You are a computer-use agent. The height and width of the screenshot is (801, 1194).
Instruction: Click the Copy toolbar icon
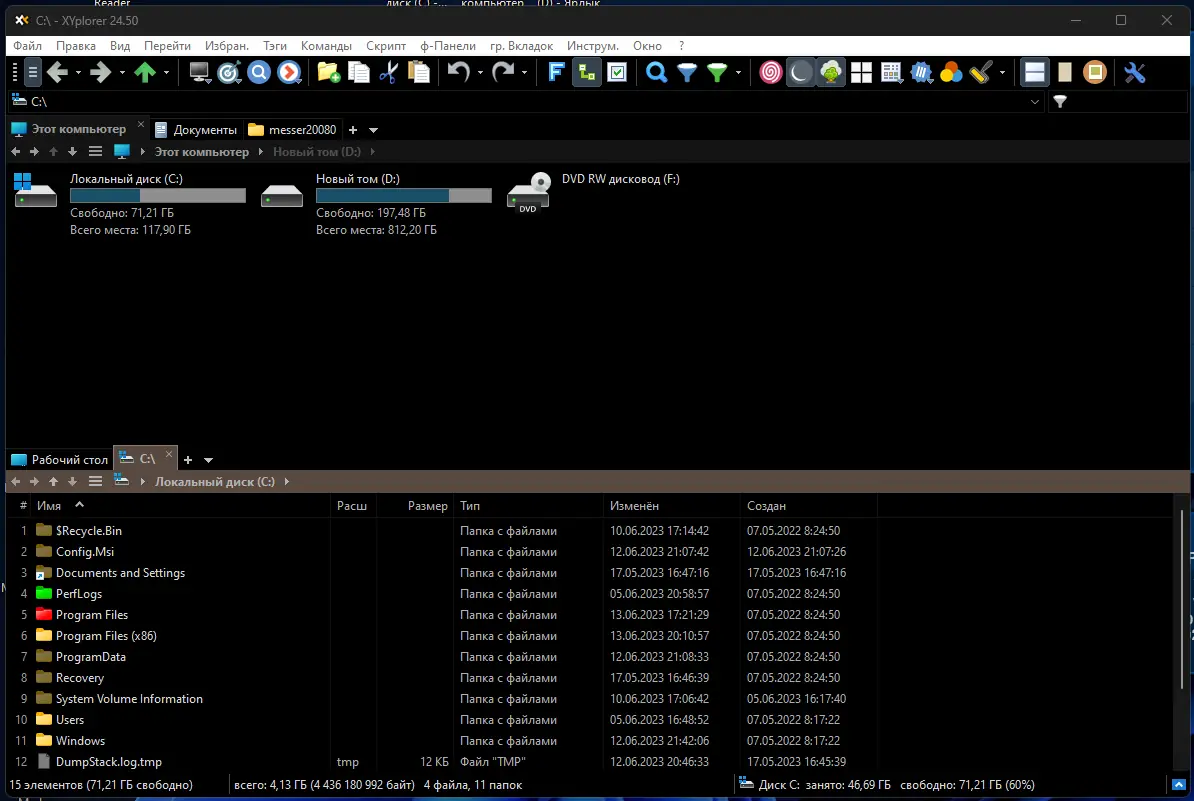(359, 73)
